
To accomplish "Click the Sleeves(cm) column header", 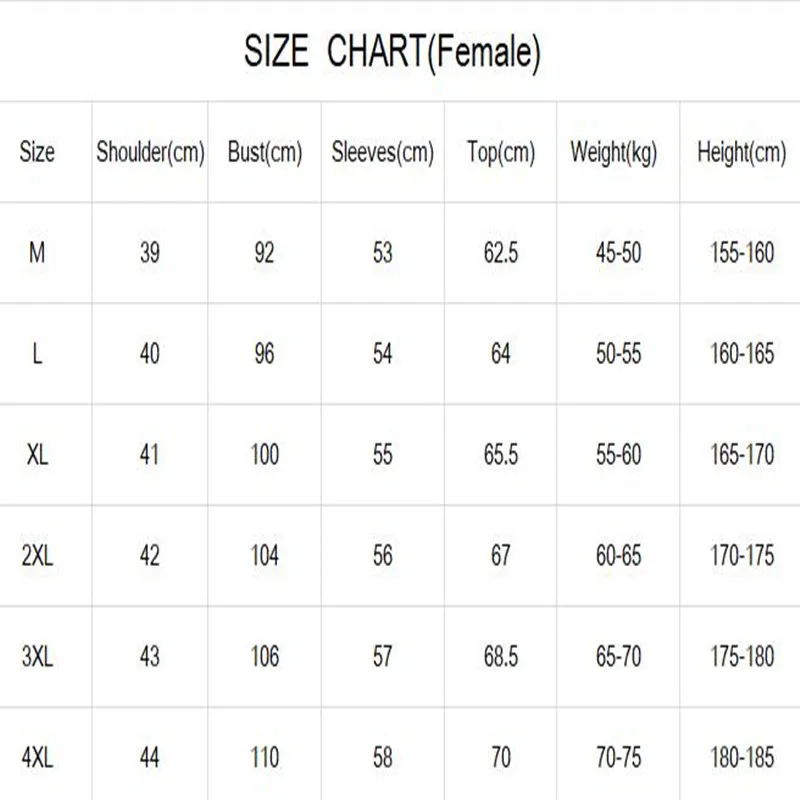I will (x=383, y=153).
